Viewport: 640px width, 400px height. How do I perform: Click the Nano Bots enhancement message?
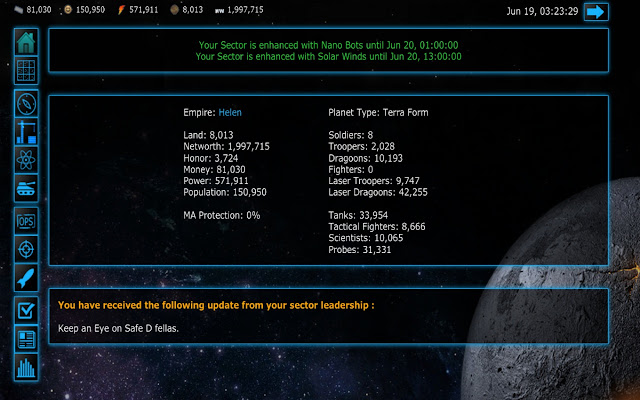(329, 45)
